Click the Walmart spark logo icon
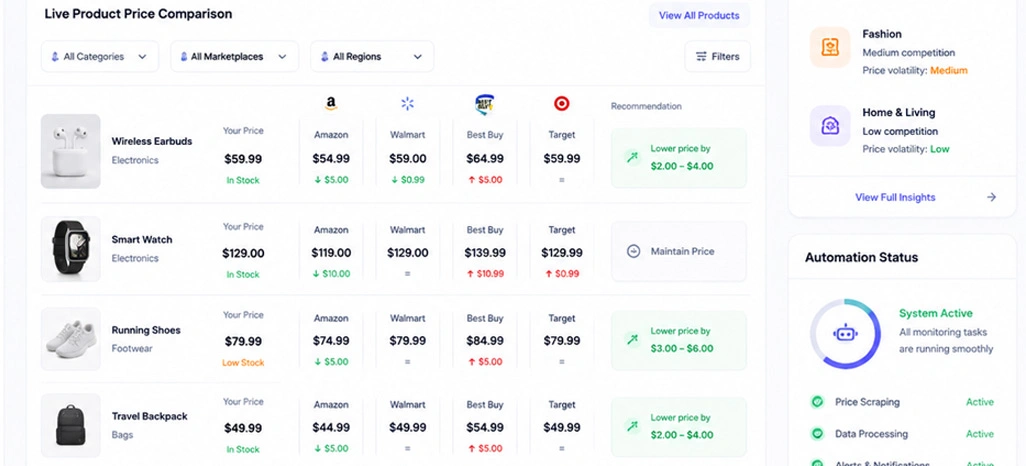1026x466 pixels. (408, 103)
